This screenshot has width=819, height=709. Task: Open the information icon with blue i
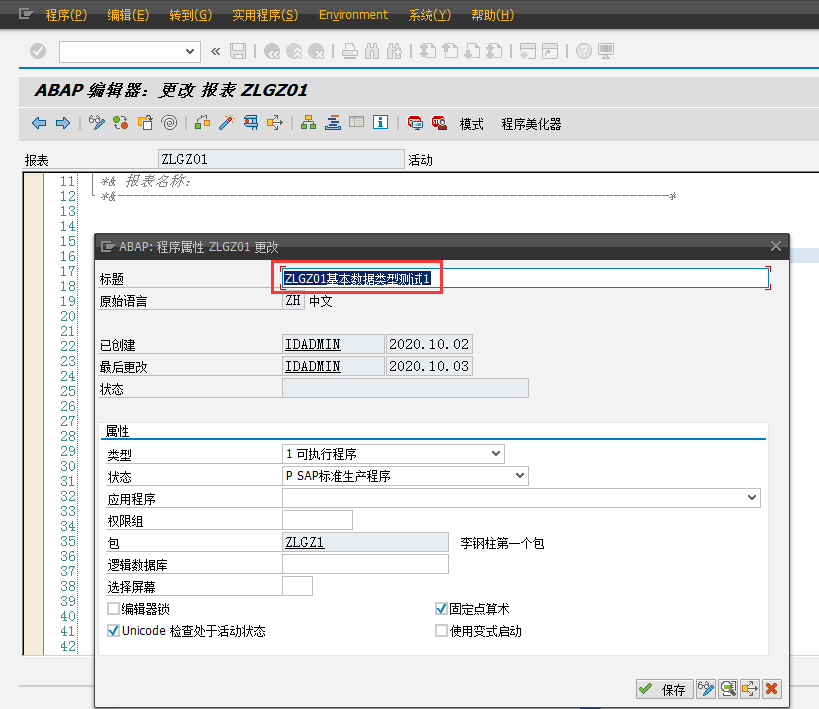pos(381,122)
